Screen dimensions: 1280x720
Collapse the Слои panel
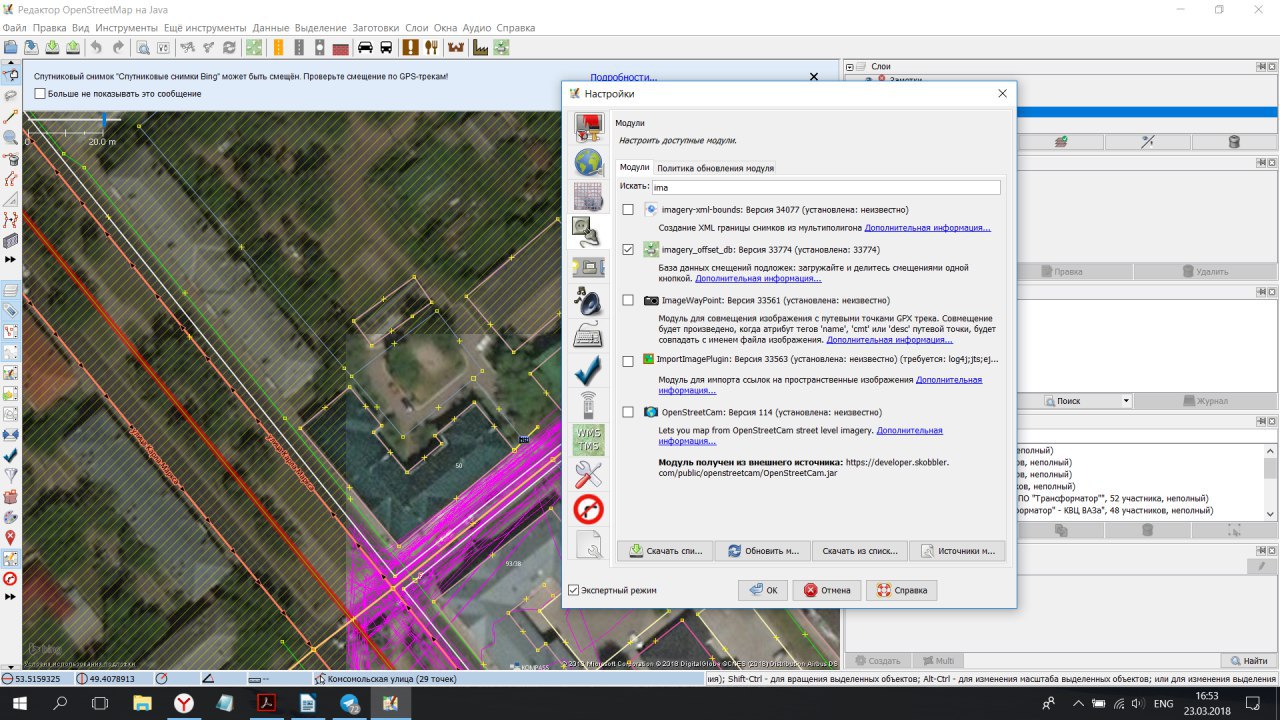[x=850, y=67]
